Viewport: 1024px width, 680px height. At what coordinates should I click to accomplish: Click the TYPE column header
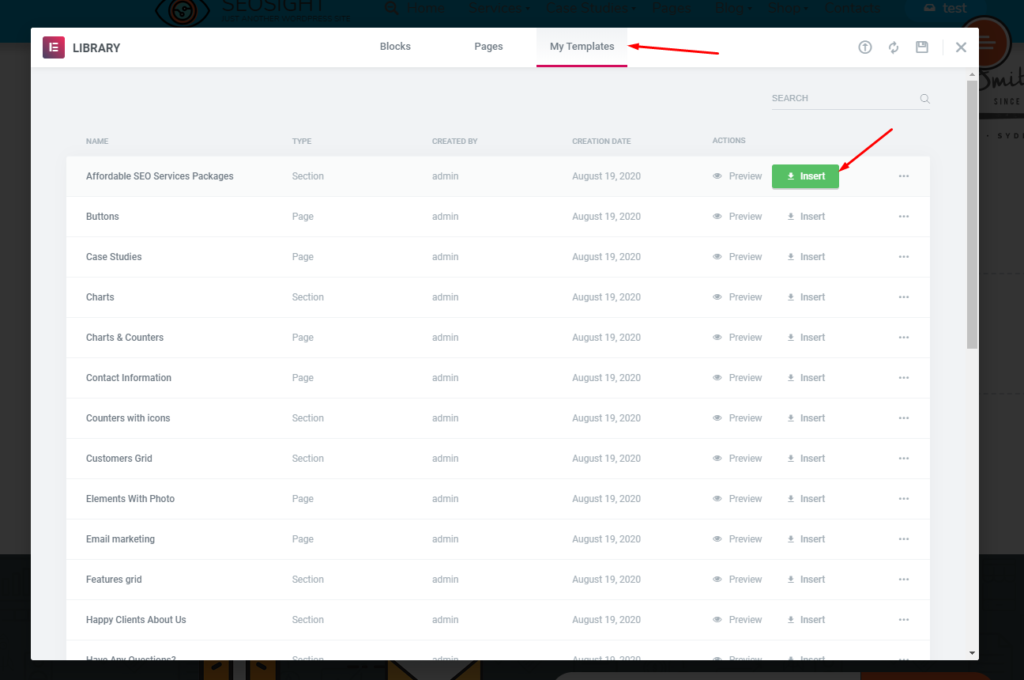(x=302, y=141)
